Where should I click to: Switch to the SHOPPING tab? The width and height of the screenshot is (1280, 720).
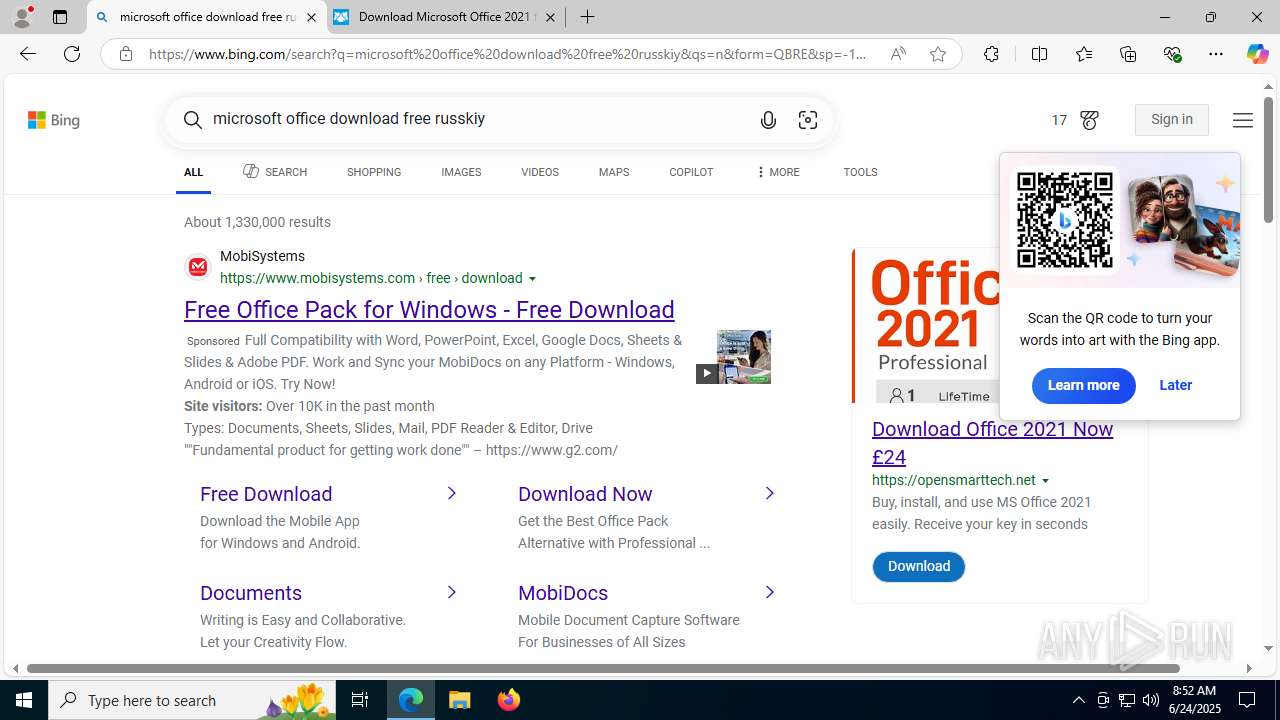point(374,172)
